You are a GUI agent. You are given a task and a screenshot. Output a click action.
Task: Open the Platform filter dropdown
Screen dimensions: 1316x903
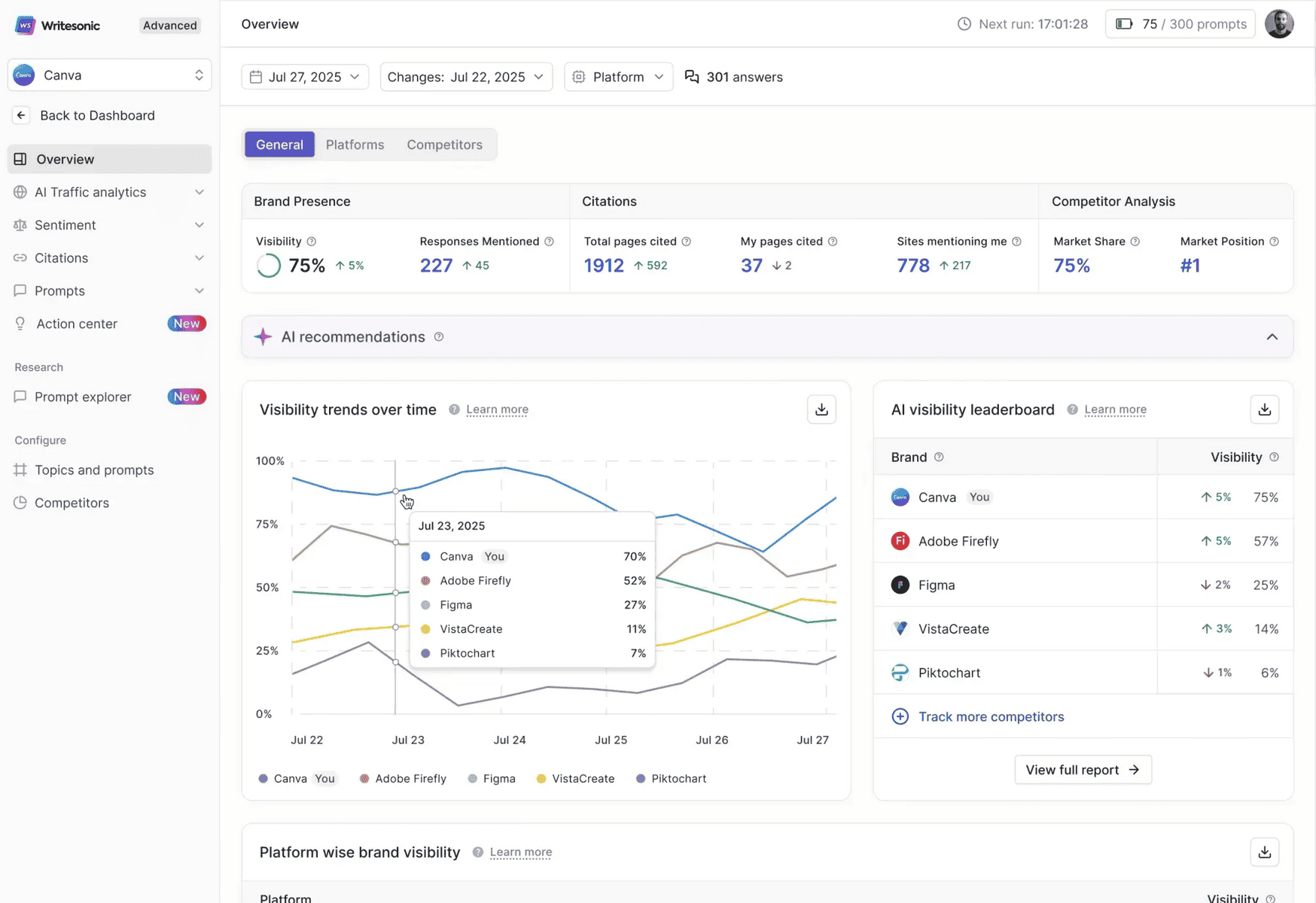[x=617, y=76]
